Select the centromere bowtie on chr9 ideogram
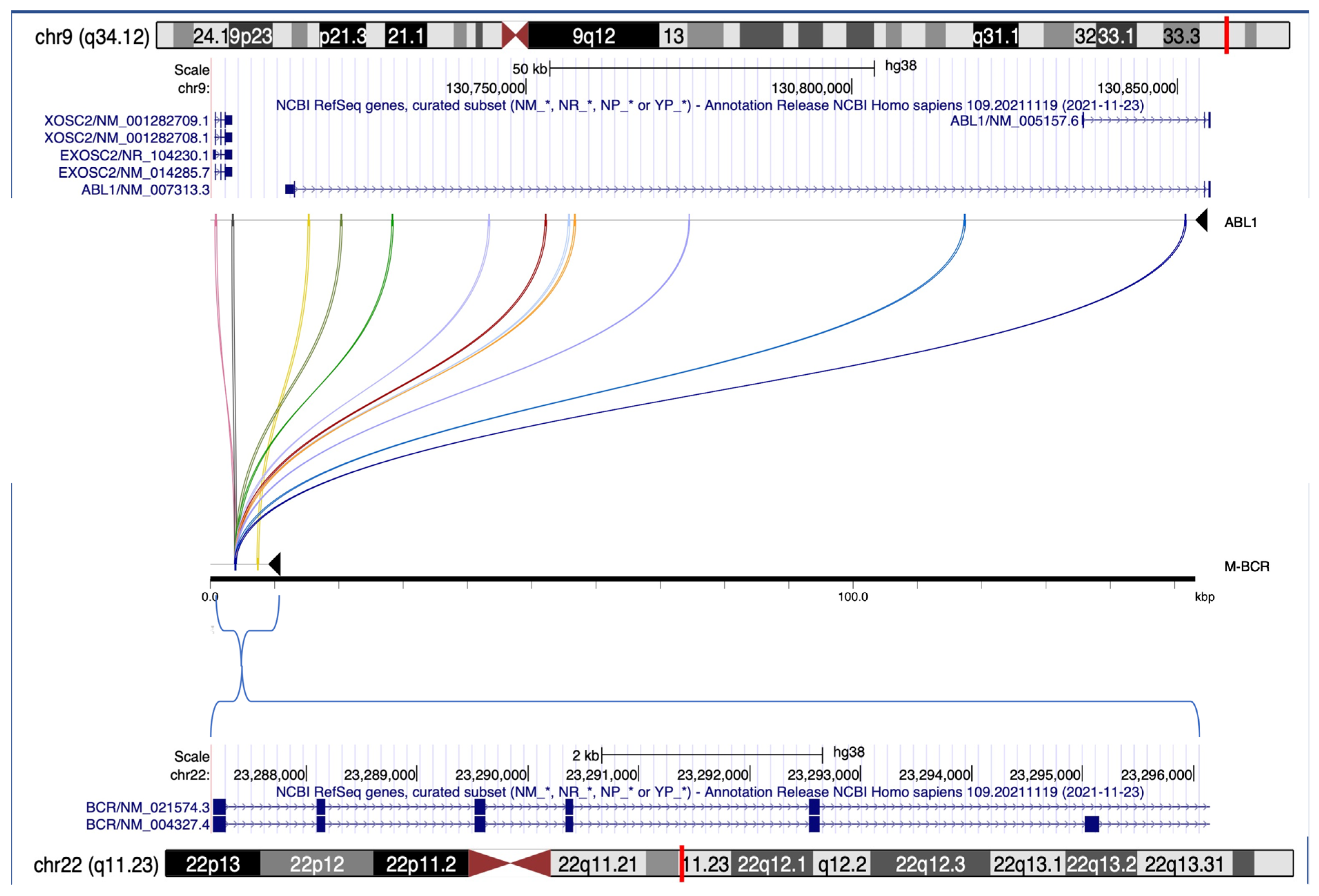 (x=515, y=35)
